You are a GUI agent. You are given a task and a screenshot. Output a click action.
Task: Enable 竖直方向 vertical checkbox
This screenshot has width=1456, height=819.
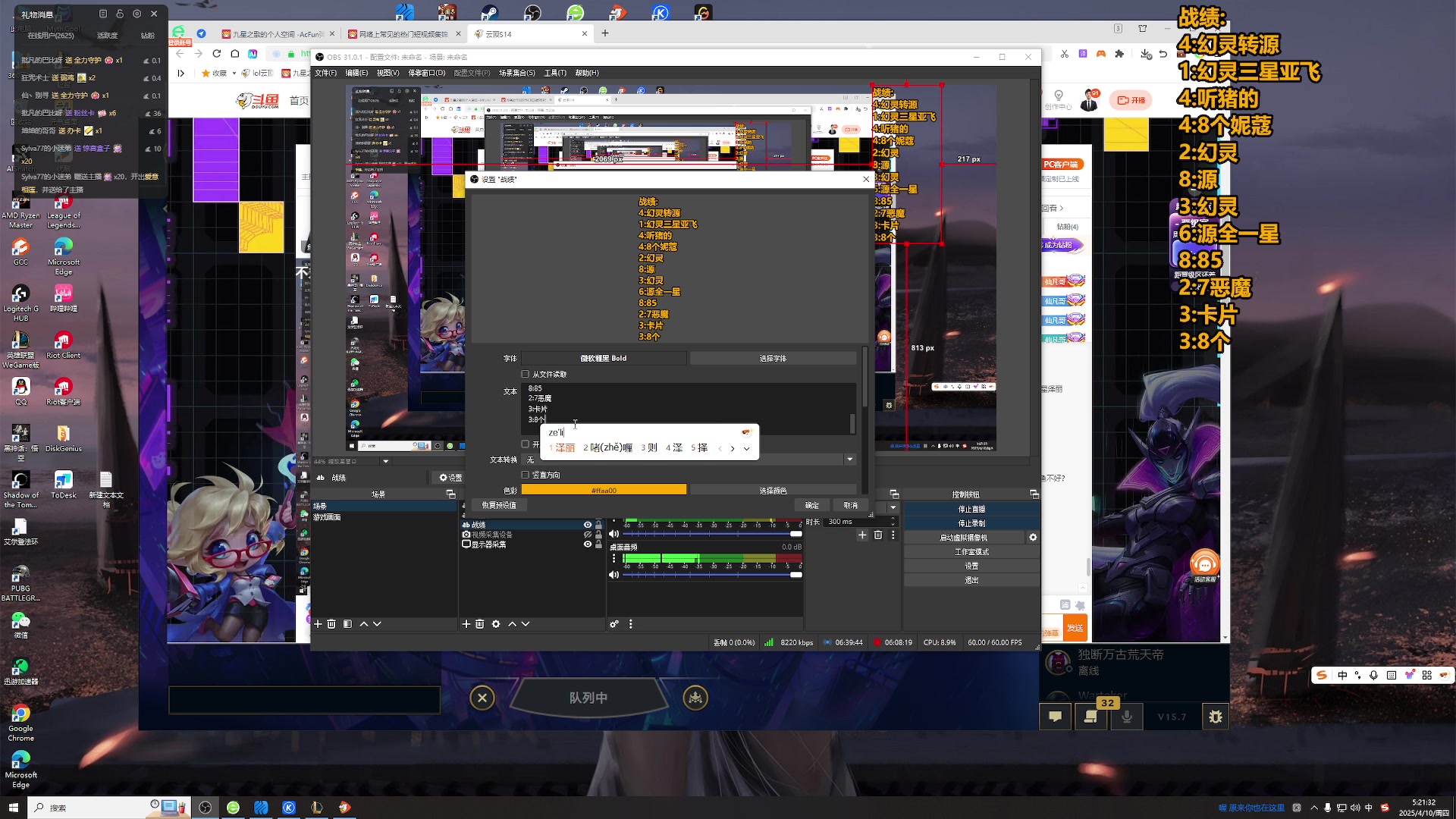(525, 475)
